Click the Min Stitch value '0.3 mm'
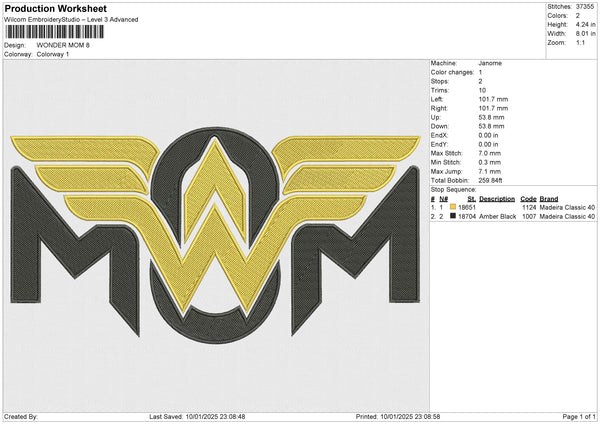Screen dimensions: 600x424 (x=489, y=162)
